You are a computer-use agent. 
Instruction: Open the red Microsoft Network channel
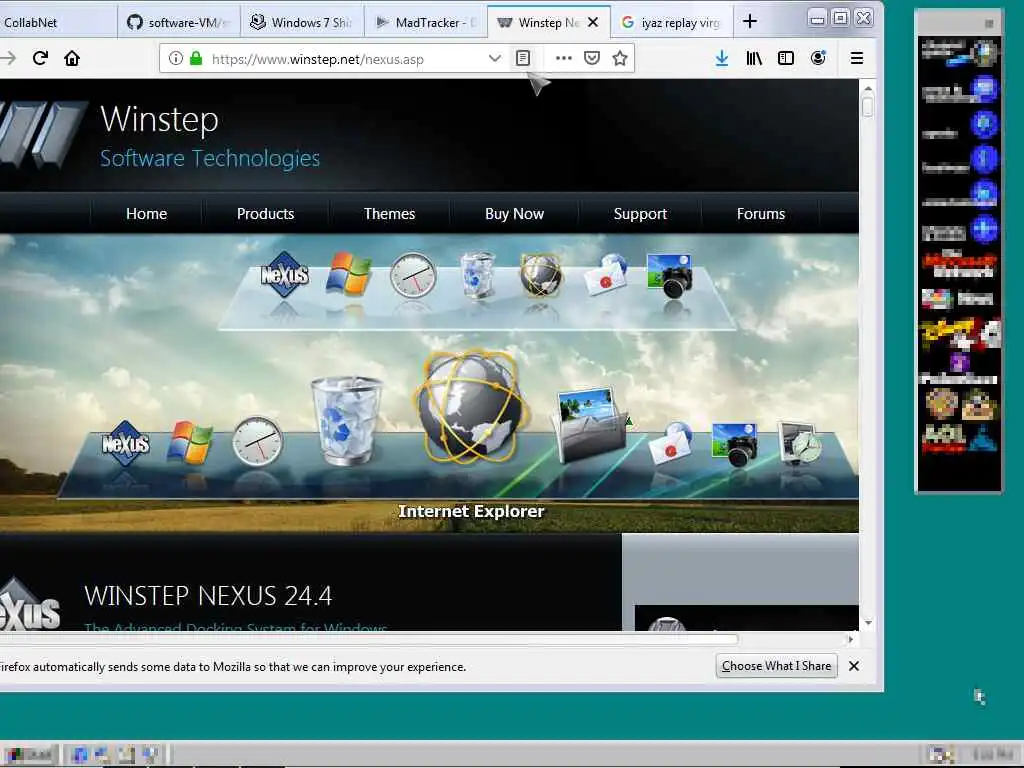[959, 264]
